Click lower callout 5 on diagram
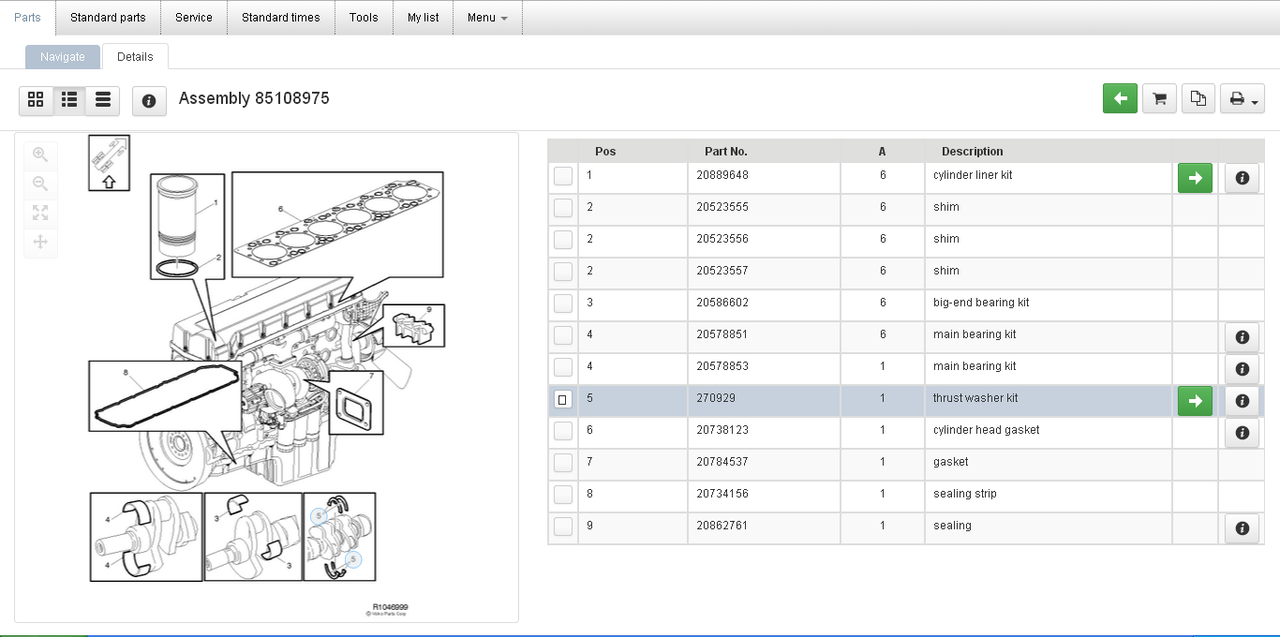The height and width of the screenshot is (637, 1280). pos(351,561)
